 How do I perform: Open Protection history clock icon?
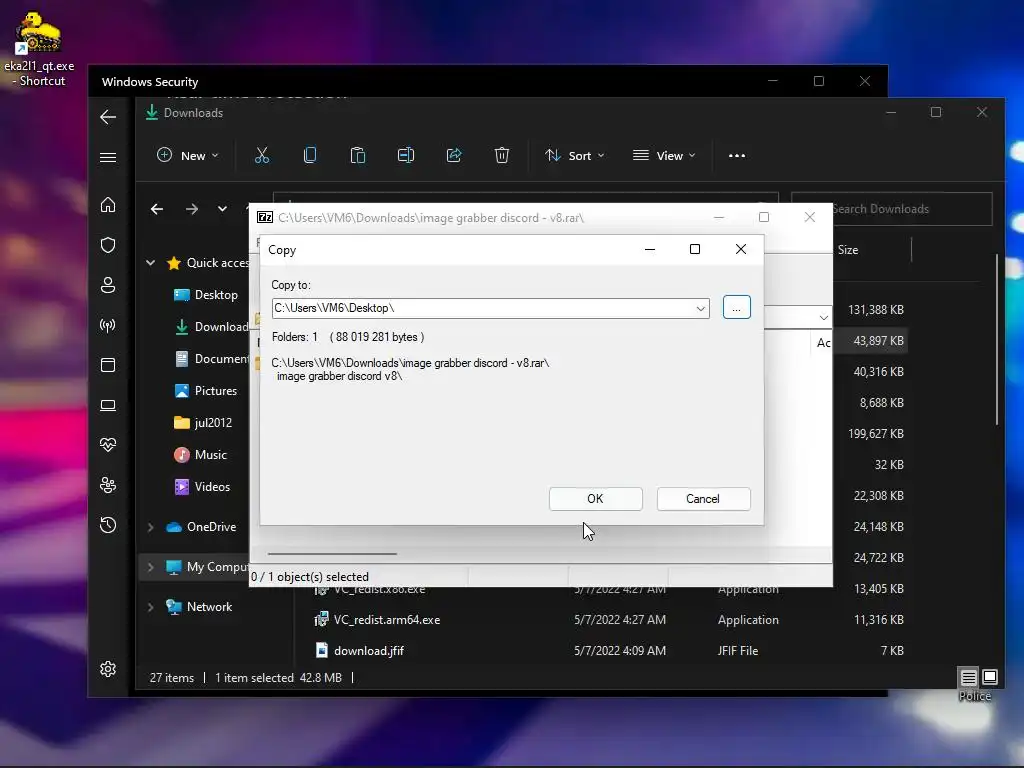pos(108,525)
